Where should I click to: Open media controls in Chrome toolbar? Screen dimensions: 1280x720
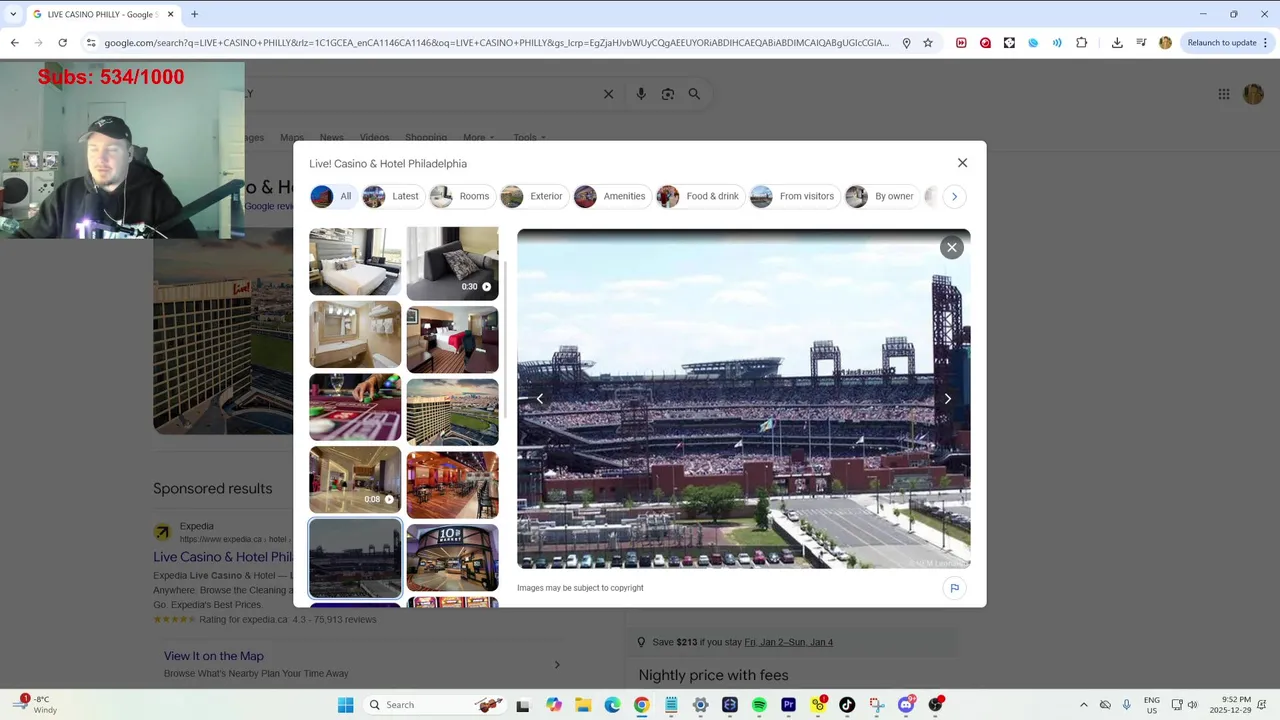pos(1141,43)
